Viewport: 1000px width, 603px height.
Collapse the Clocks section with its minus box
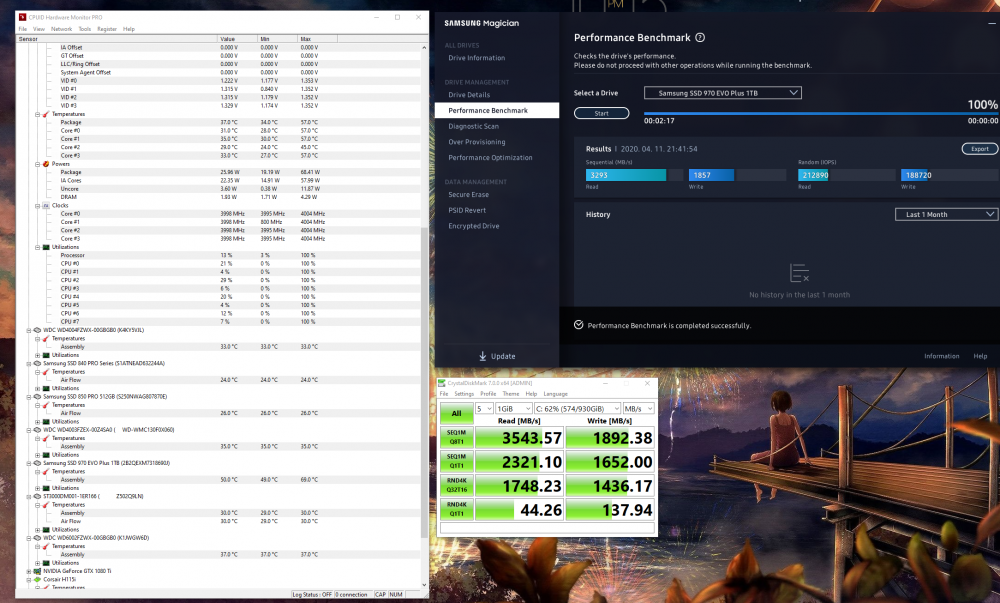click(x=38, y=206)
